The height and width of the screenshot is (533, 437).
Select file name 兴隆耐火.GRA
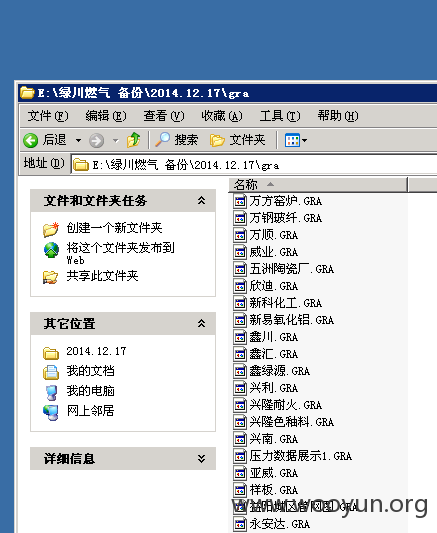[285, 405]
